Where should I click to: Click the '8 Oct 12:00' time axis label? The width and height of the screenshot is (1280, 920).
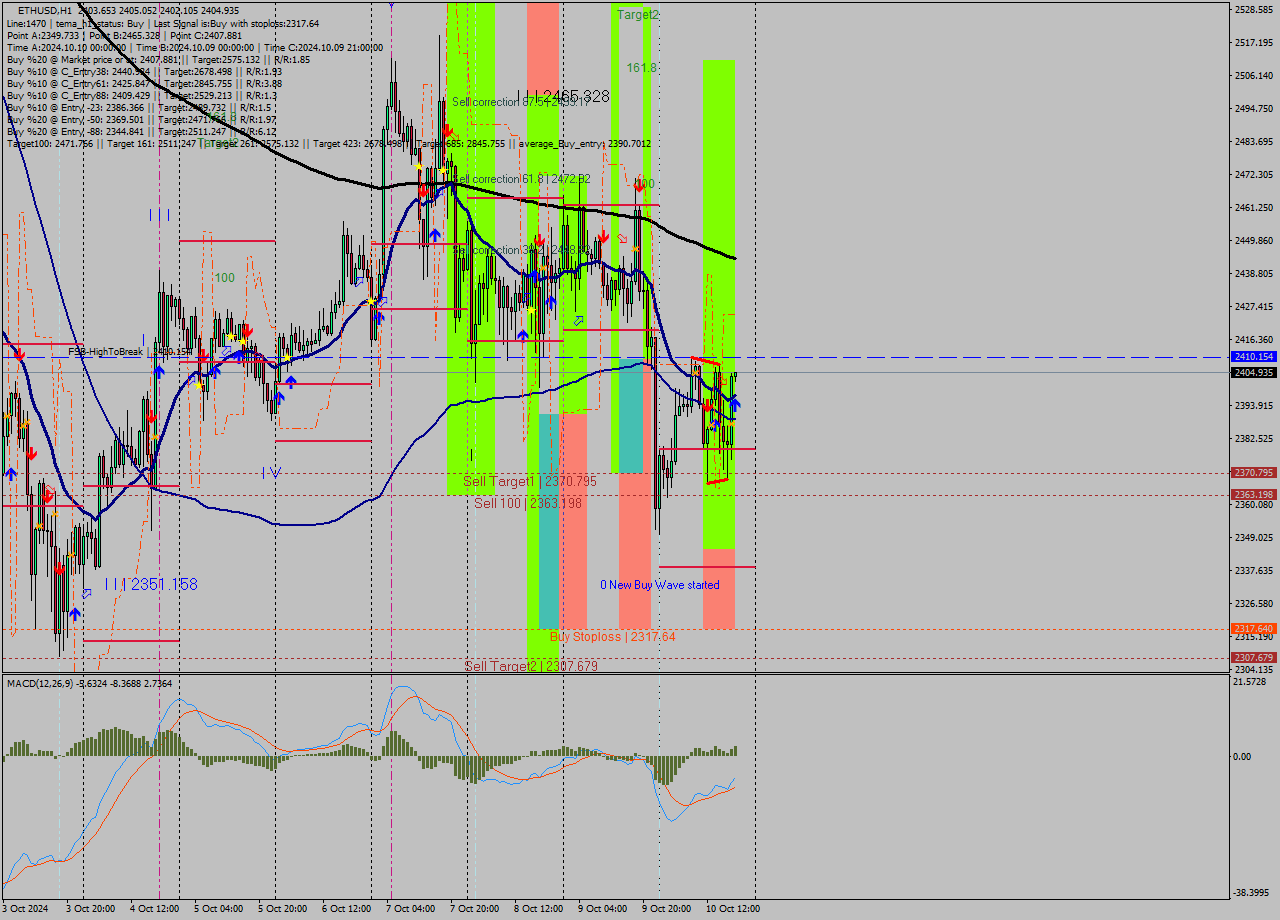pos(538,909)
